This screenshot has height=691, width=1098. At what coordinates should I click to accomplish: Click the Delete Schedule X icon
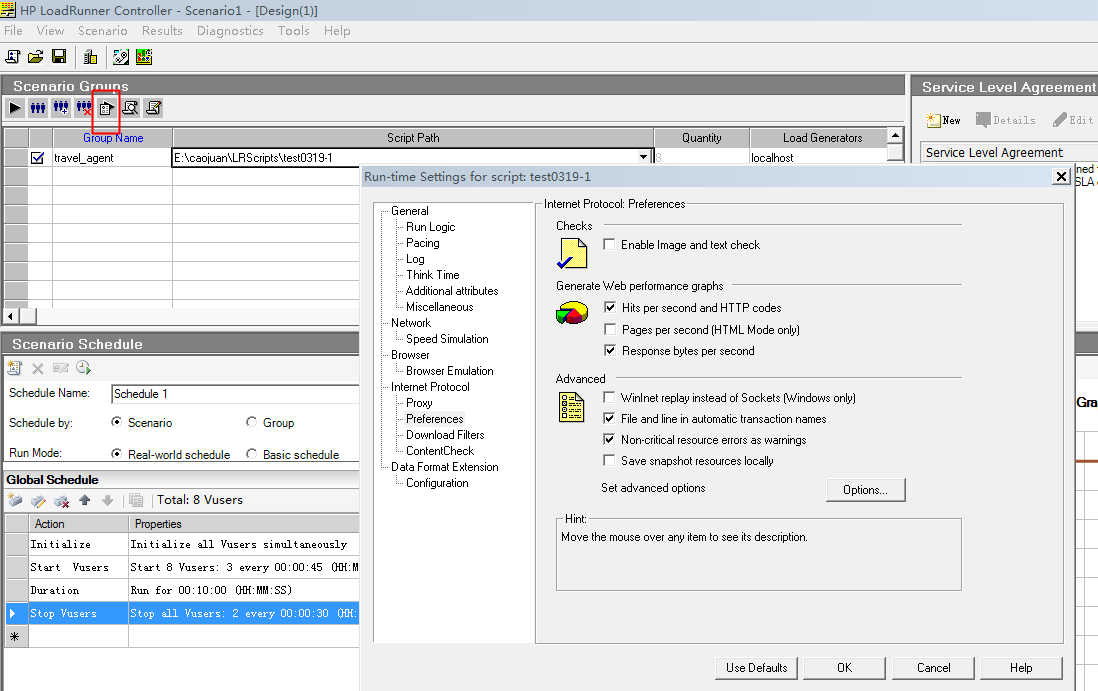click(38, 368)
